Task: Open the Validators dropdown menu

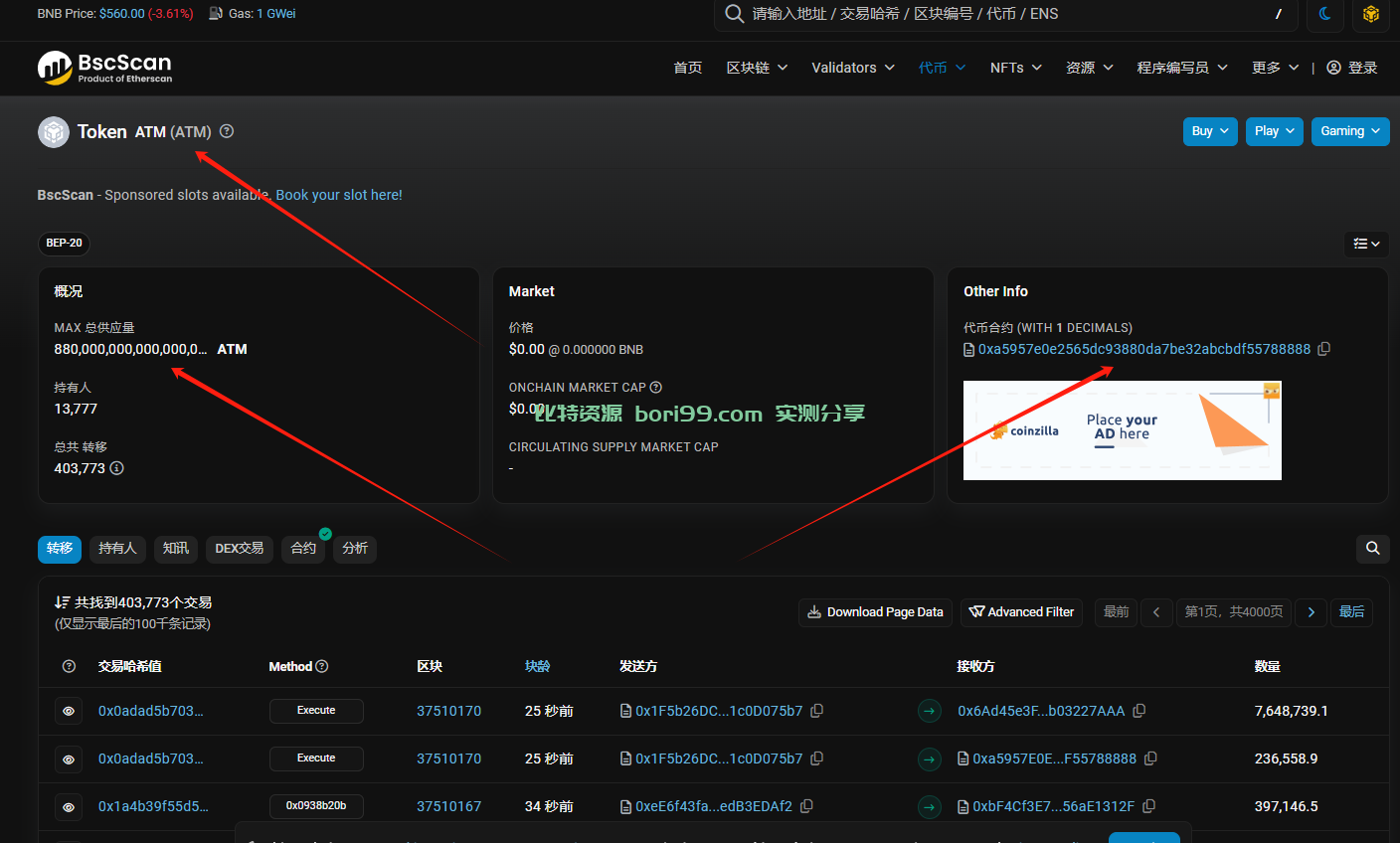Action: pos(853,68)
